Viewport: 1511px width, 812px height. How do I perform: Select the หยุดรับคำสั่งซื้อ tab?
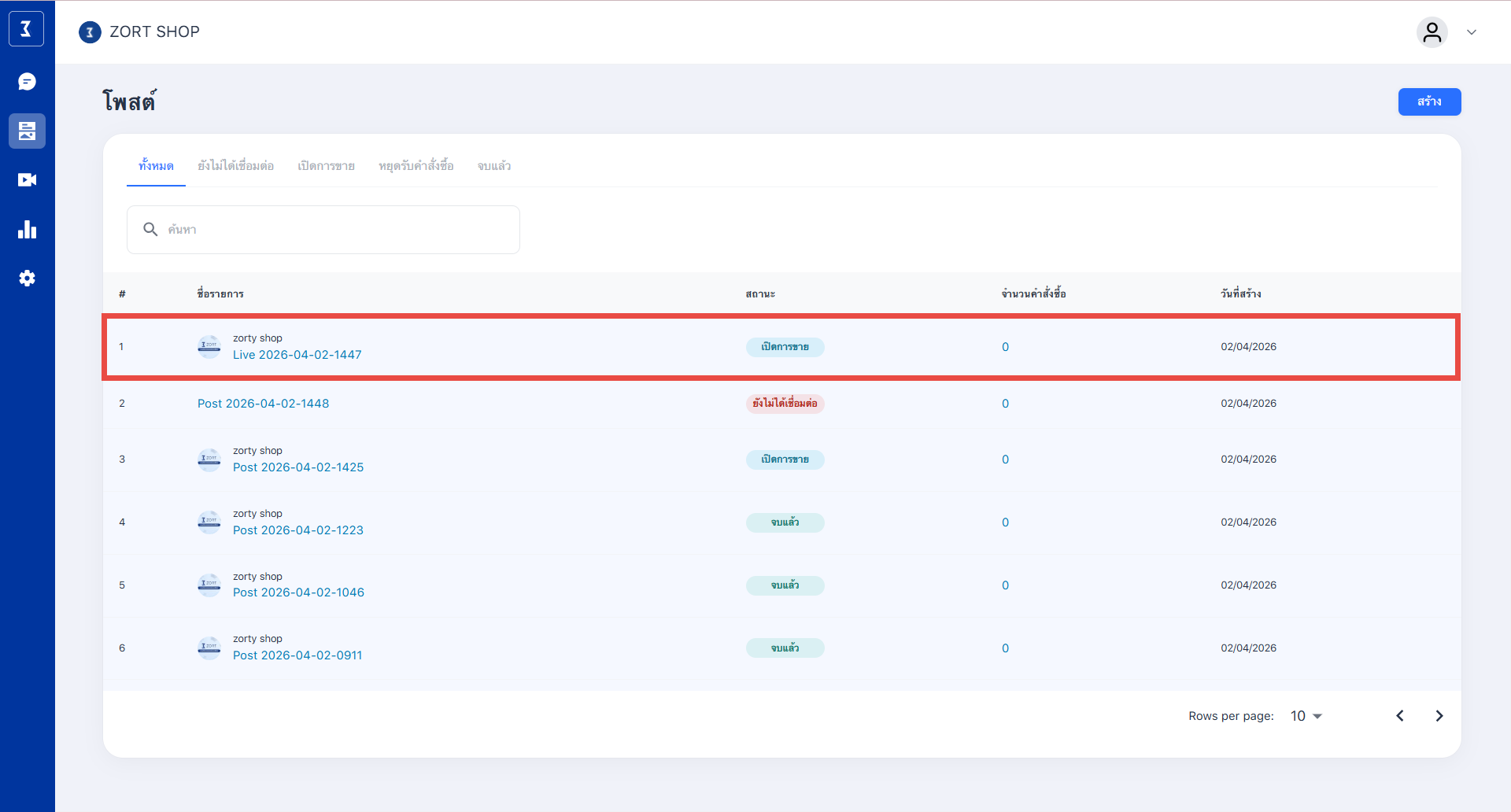[416, 166]
